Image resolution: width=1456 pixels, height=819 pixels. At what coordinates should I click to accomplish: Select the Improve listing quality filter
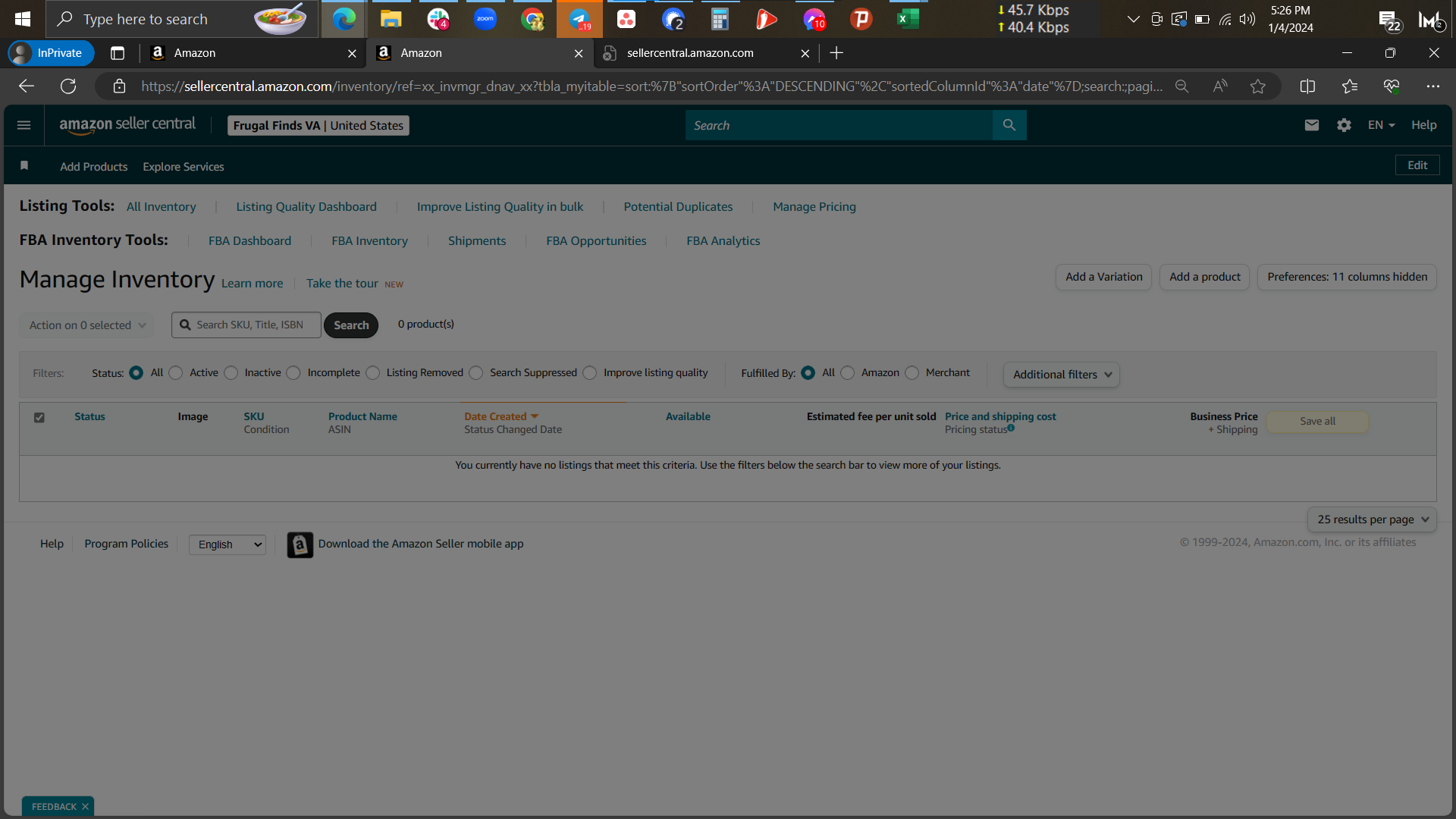590,373
